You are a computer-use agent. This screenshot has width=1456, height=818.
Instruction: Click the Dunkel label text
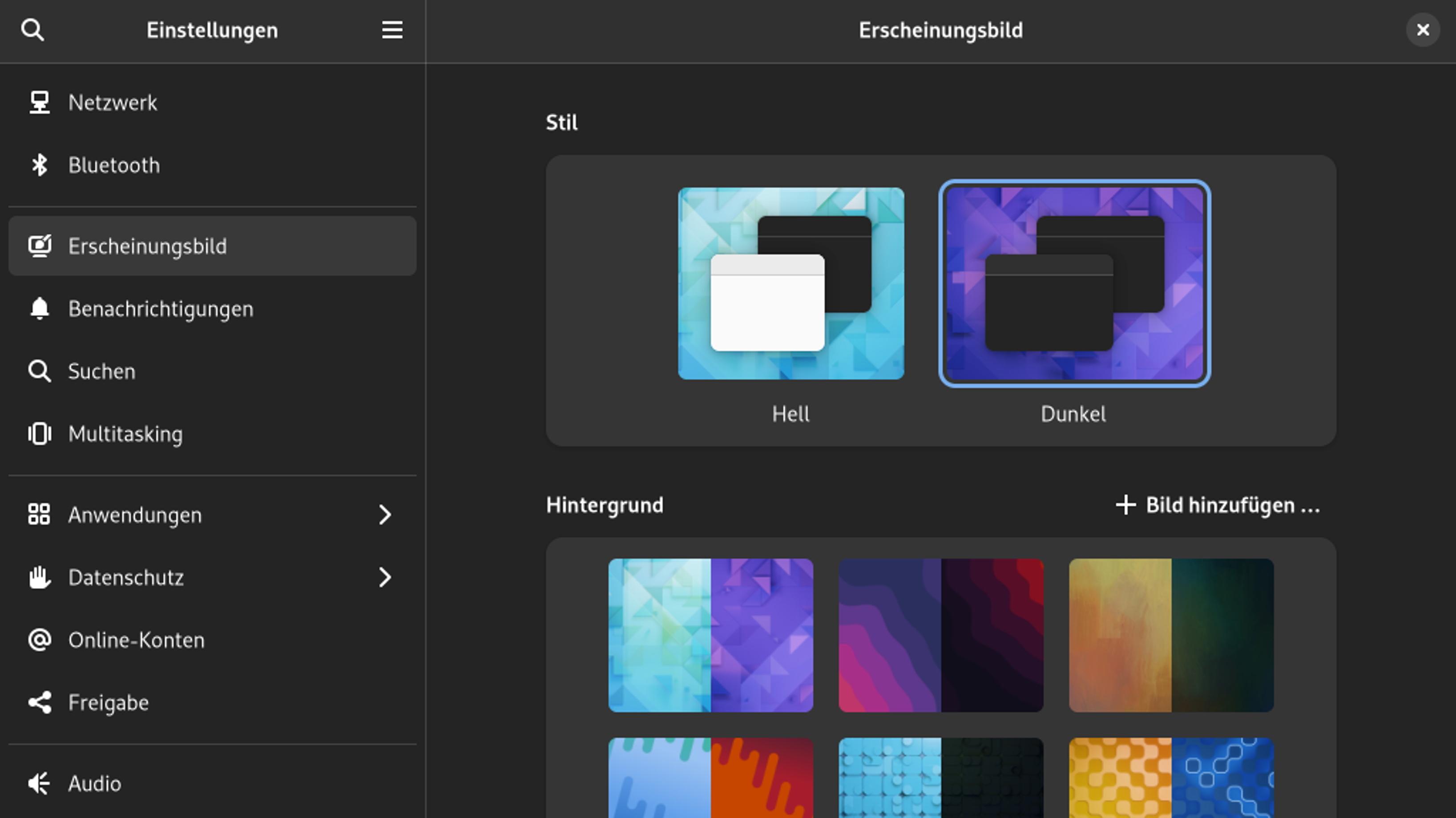(1073, 414)
